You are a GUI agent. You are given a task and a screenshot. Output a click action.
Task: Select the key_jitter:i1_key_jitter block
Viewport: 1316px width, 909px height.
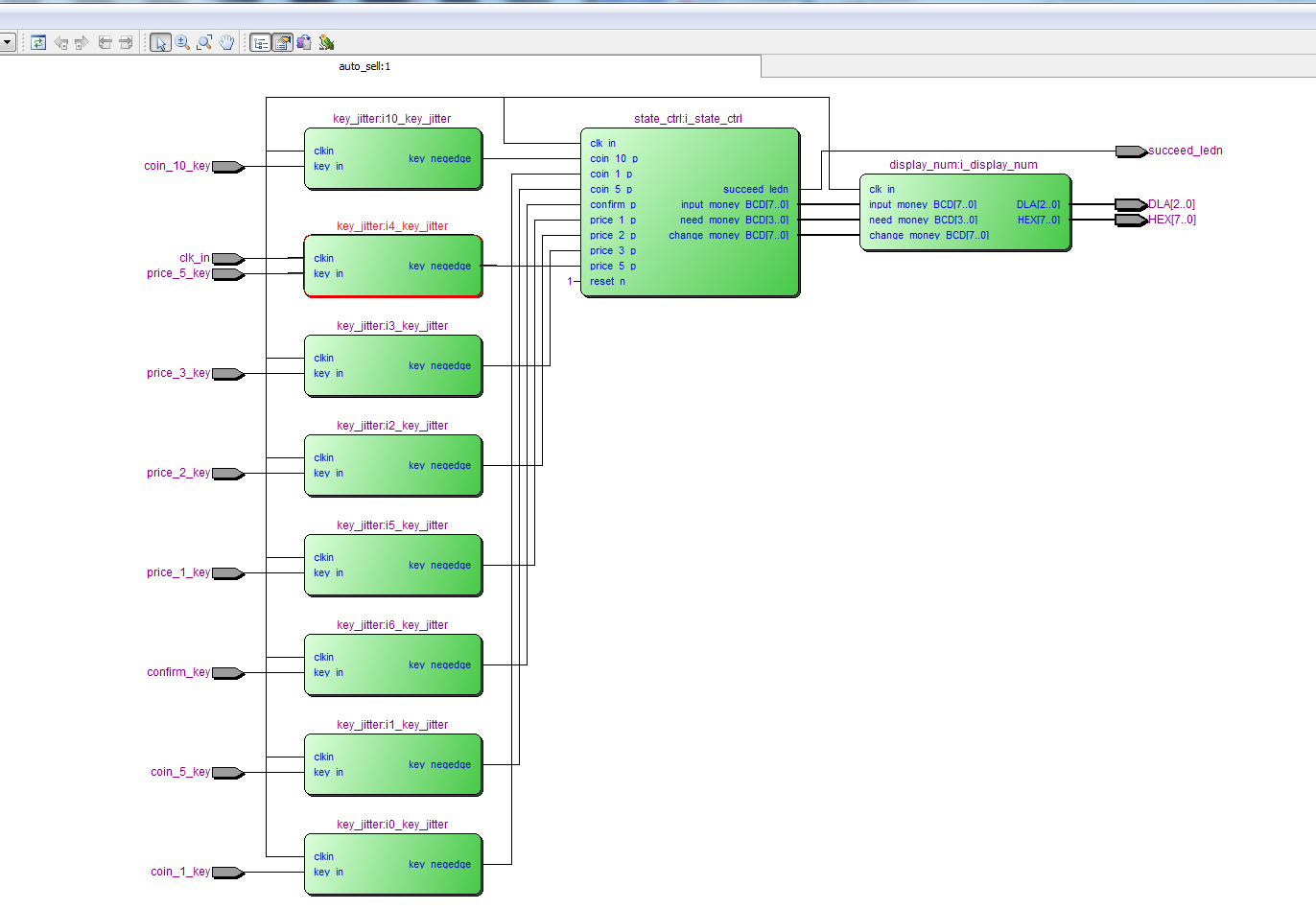tap(393, 765)
